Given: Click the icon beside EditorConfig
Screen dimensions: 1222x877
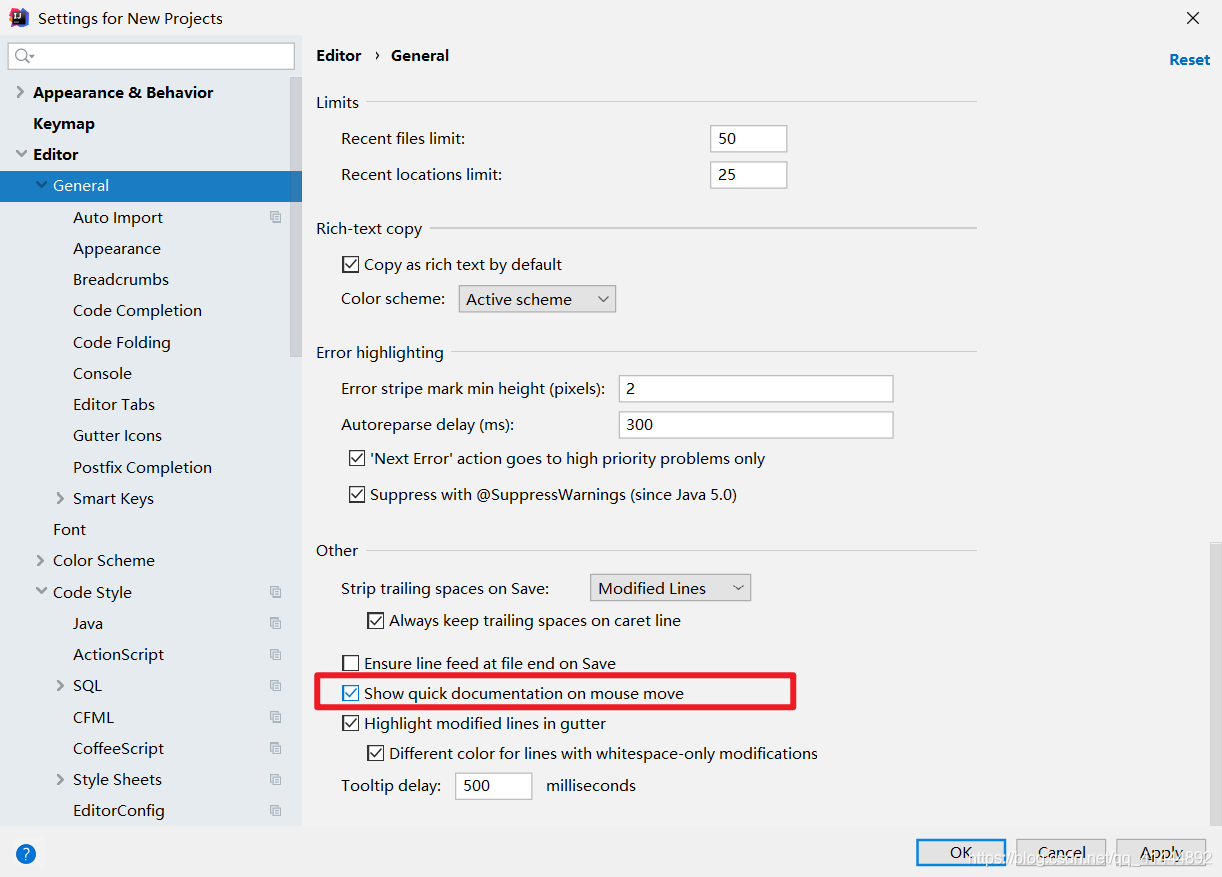Looking at the screenshot, I should pyautogui.click(x=276, y=810).
